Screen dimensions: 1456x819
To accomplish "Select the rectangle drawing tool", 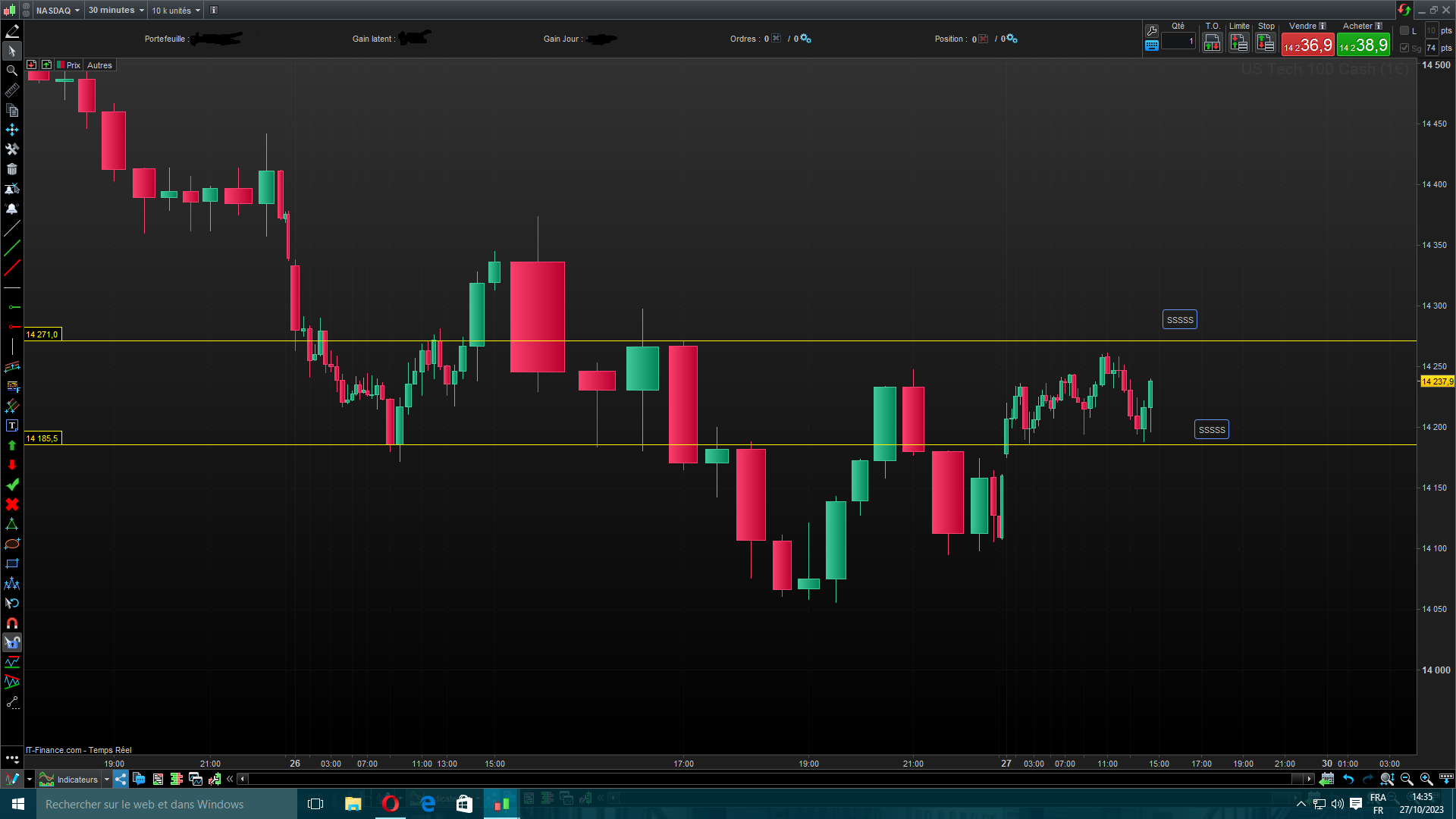I will [x=12, y=563].
